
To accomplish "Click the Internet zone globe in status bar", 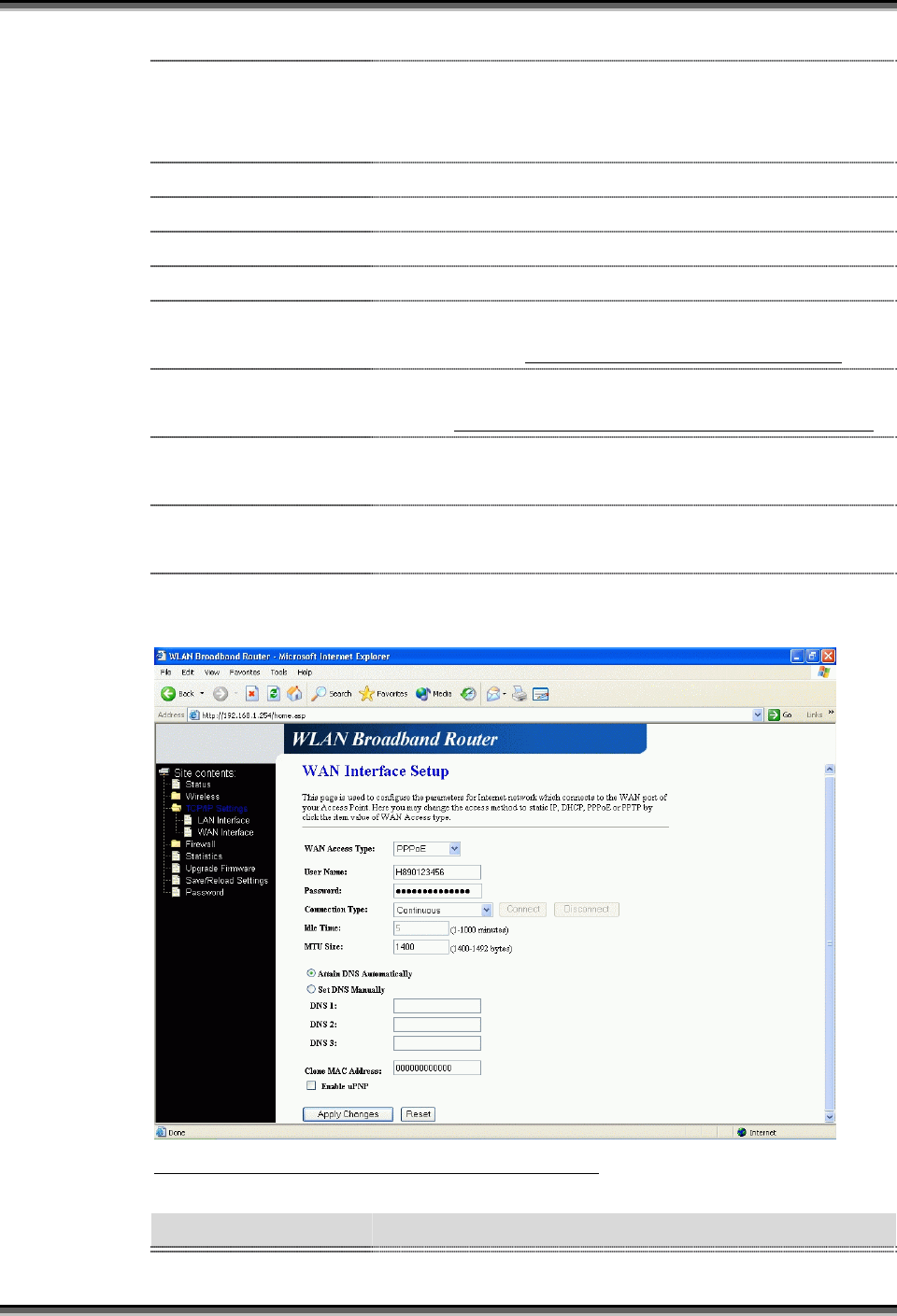I will click(x=742, y=1132).
